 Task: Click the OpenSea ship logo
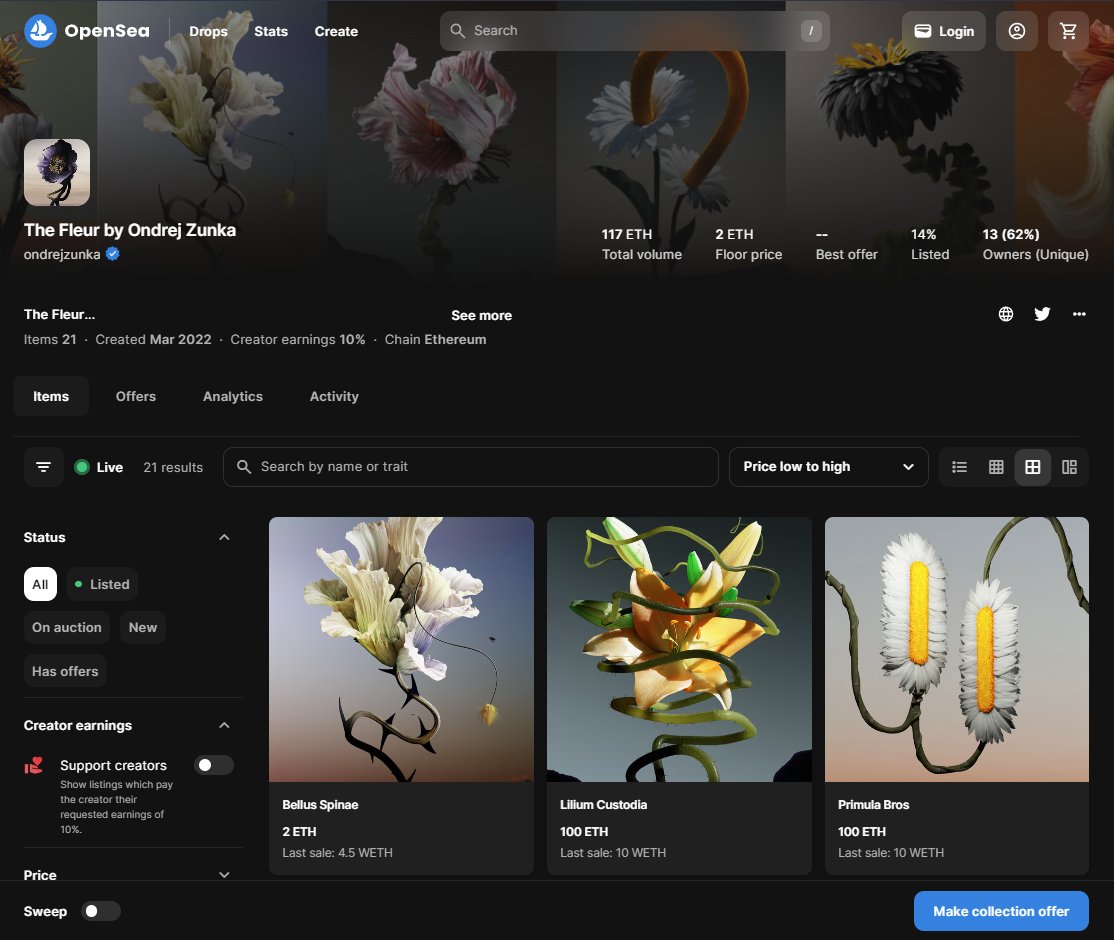point(40,31)
